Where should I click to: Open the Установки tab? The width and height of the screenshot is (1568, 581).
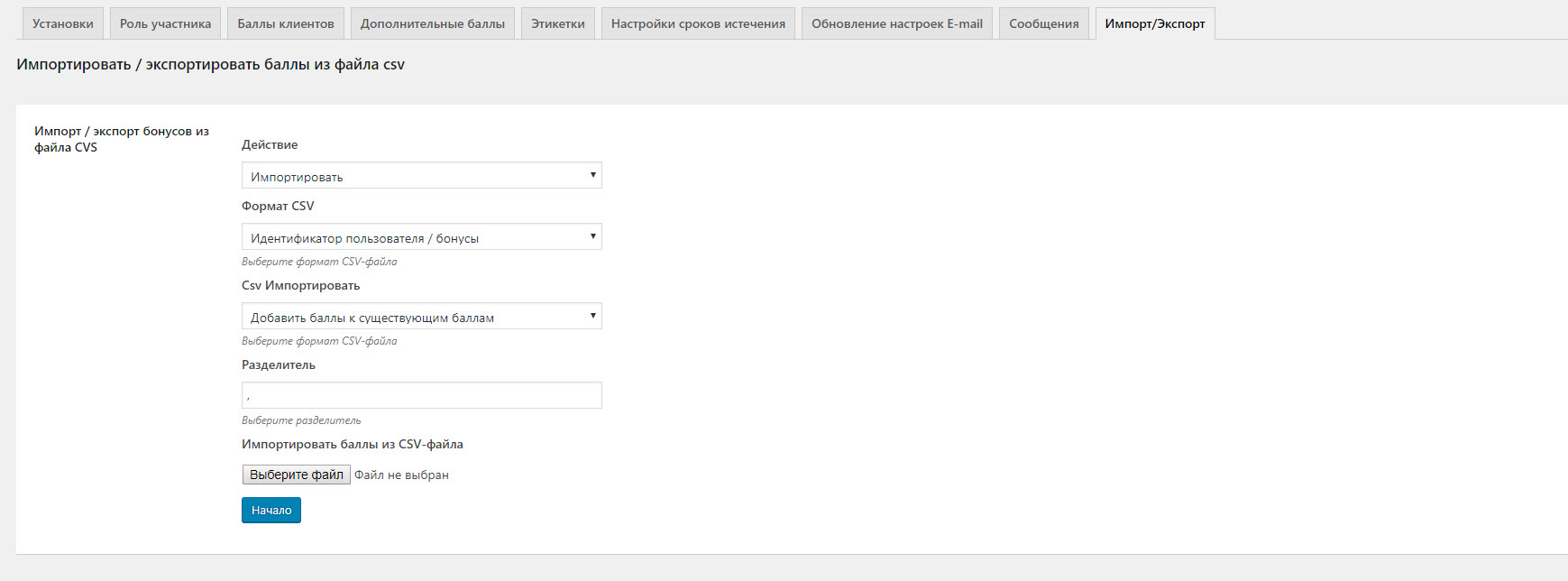pyautogui.click(x=62, y=23)
